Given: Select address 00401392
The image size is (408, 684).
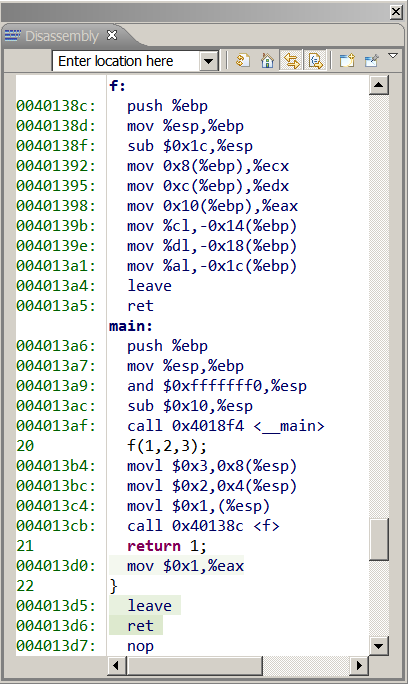Looking at the screenshot, I should (x=56, y=166).
